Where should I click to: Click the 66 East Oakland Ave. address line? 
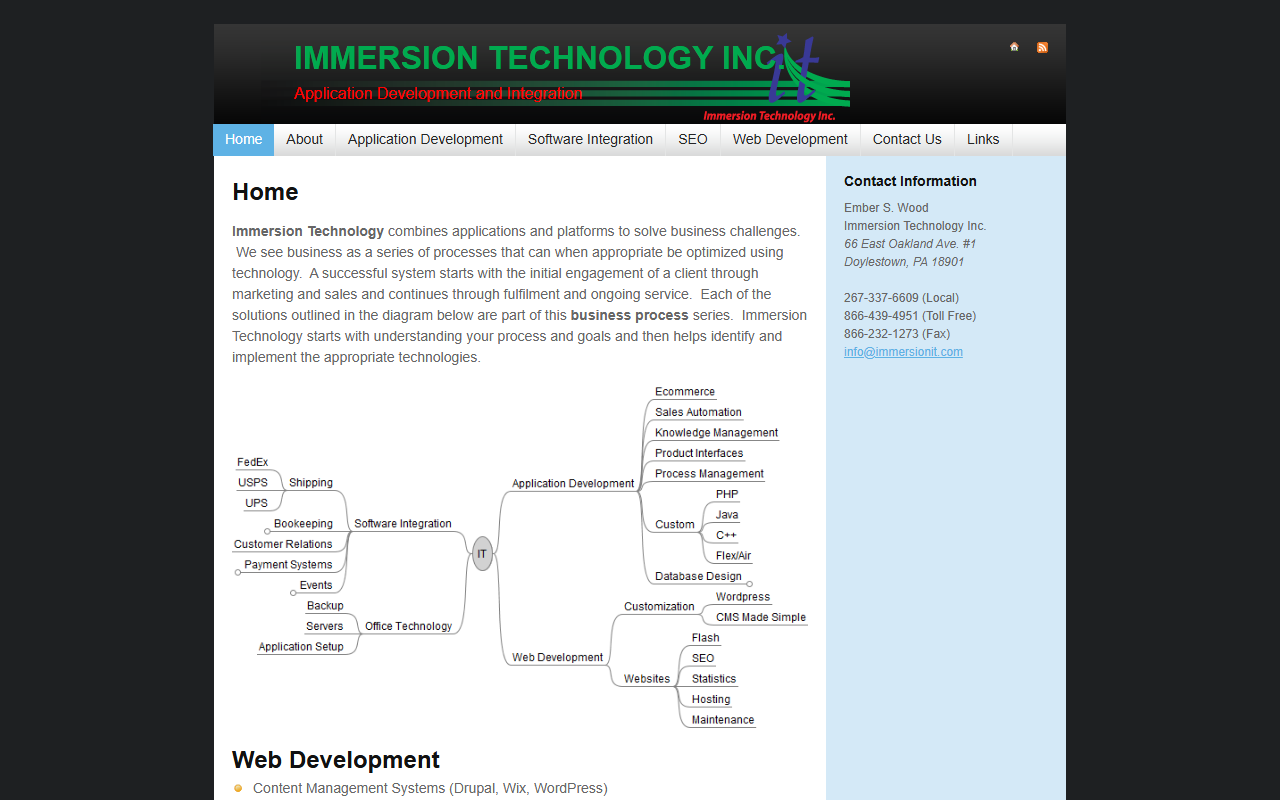pos(910,244)
